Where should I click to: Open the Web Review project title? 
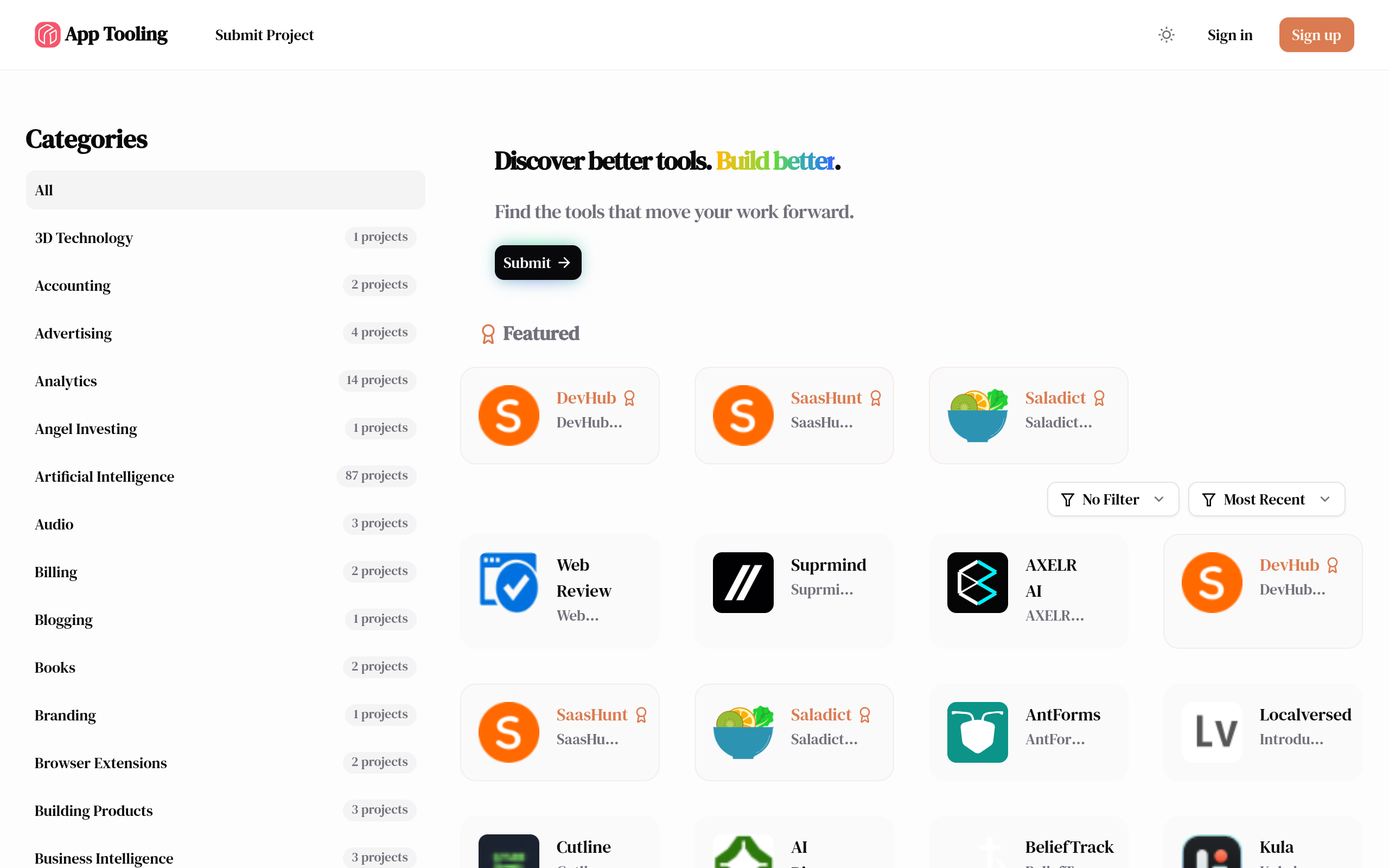pos(584,578)
